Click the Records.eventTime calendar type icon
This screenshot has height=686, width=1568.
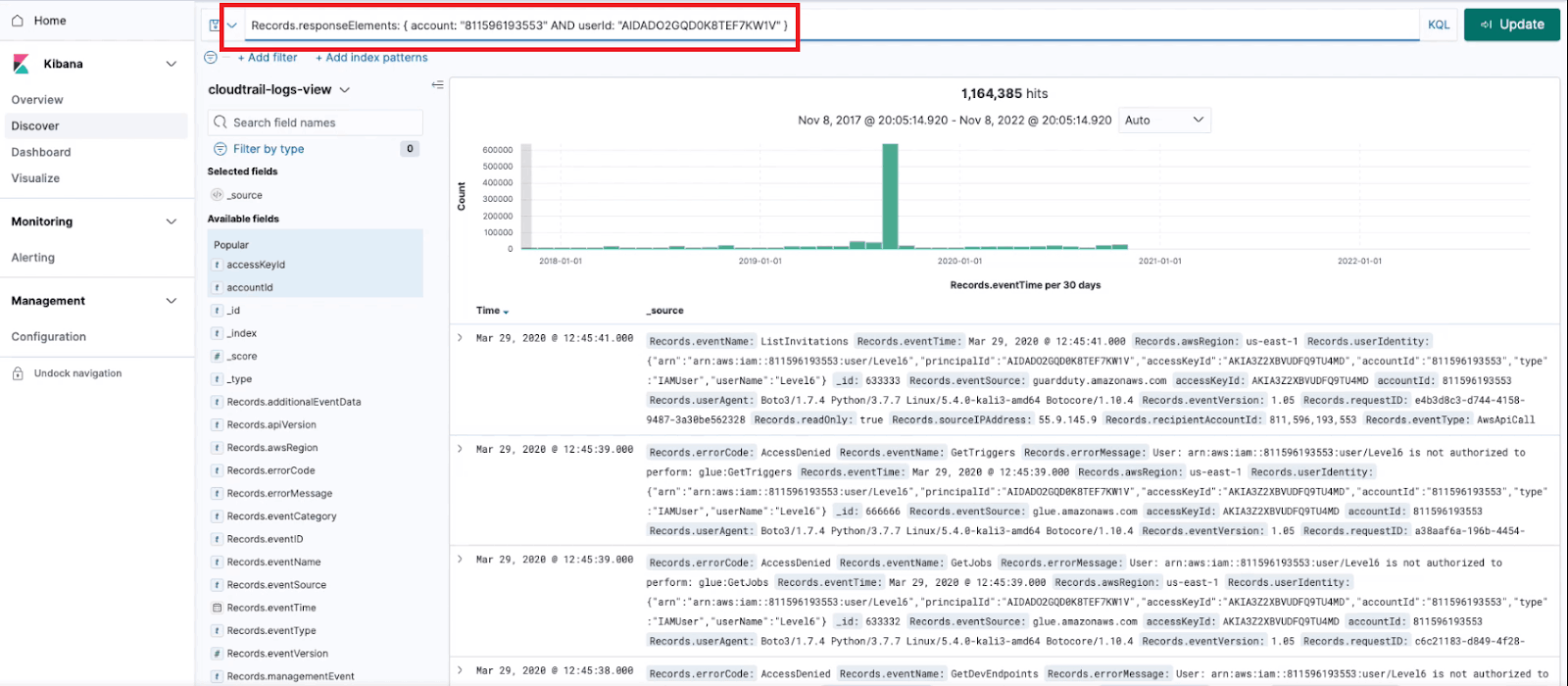click(217, 608)
